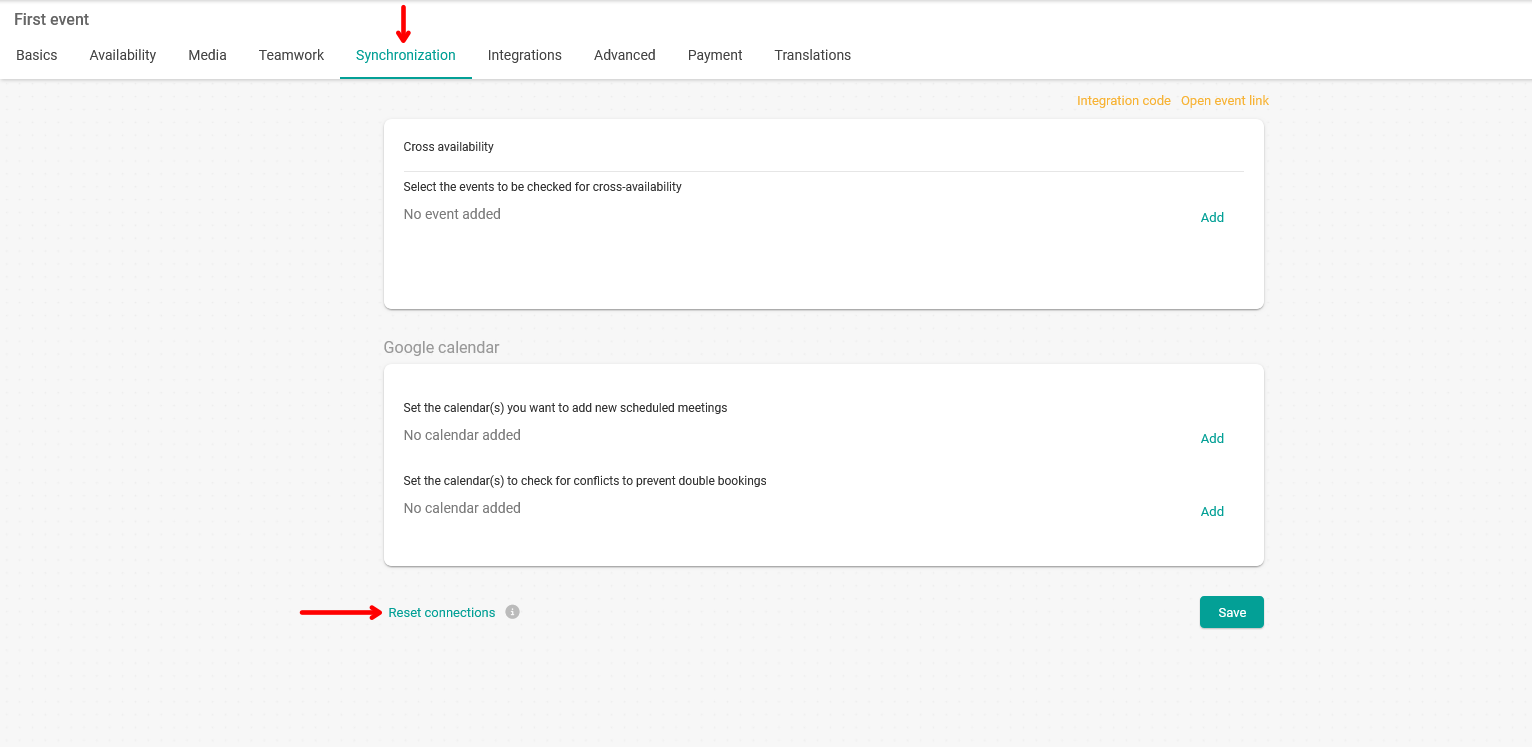Save the synchronization settings
This screenshot has width=1532, height=747.
(x=1232, y=612)
